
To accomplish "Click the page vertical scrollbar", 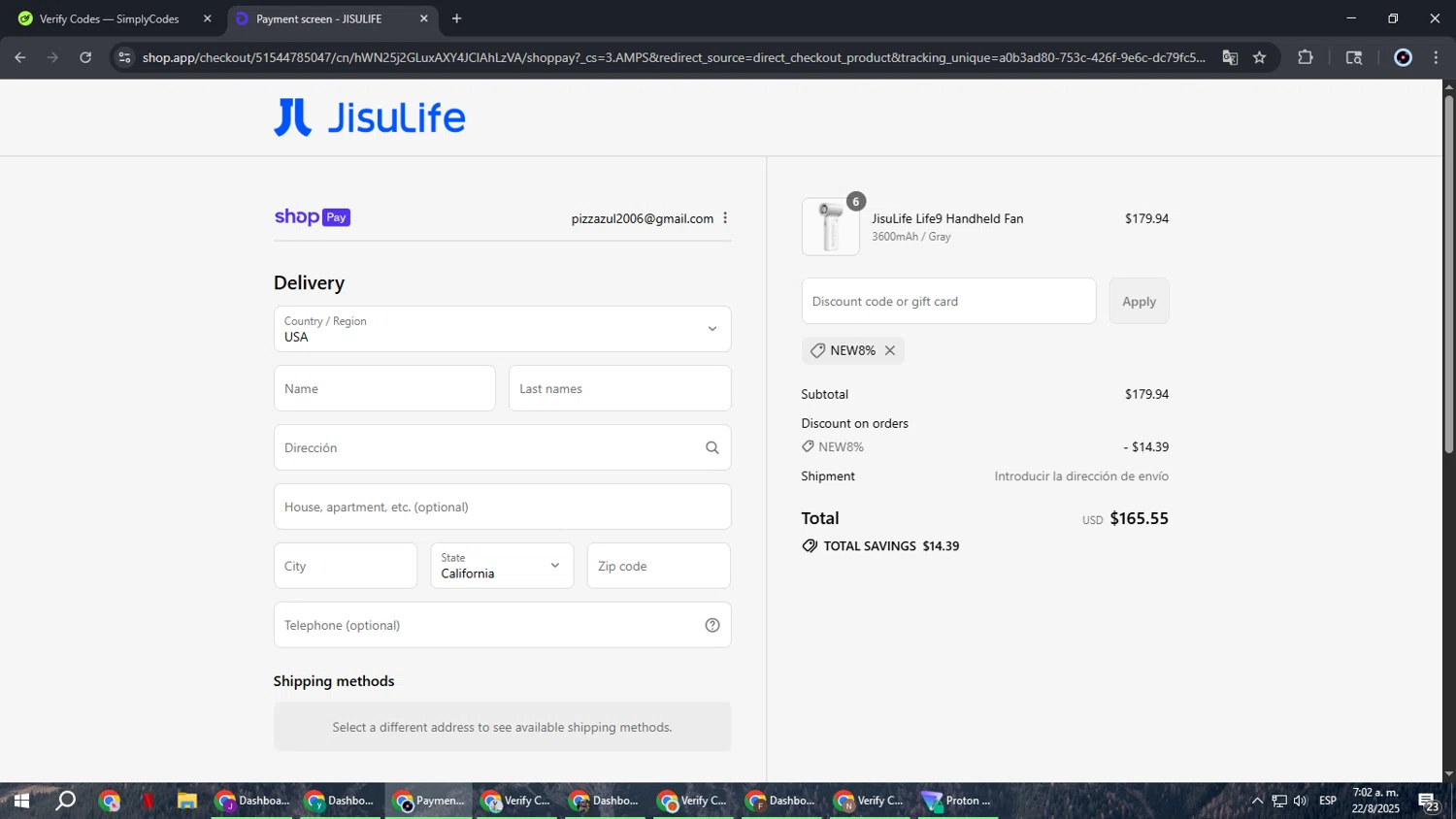I will pyautogui.click(x=1448, y=273).
